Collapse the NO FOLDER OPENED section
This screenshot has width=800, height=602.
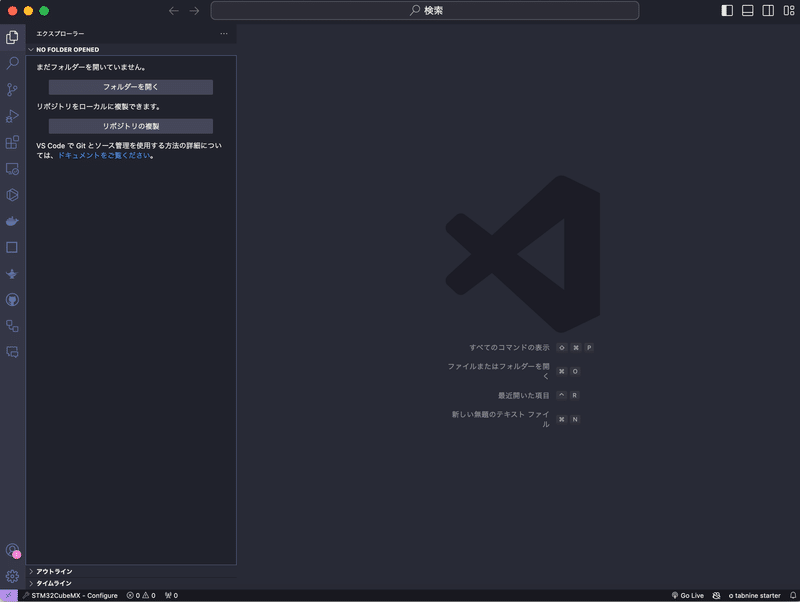click(131, 49)
